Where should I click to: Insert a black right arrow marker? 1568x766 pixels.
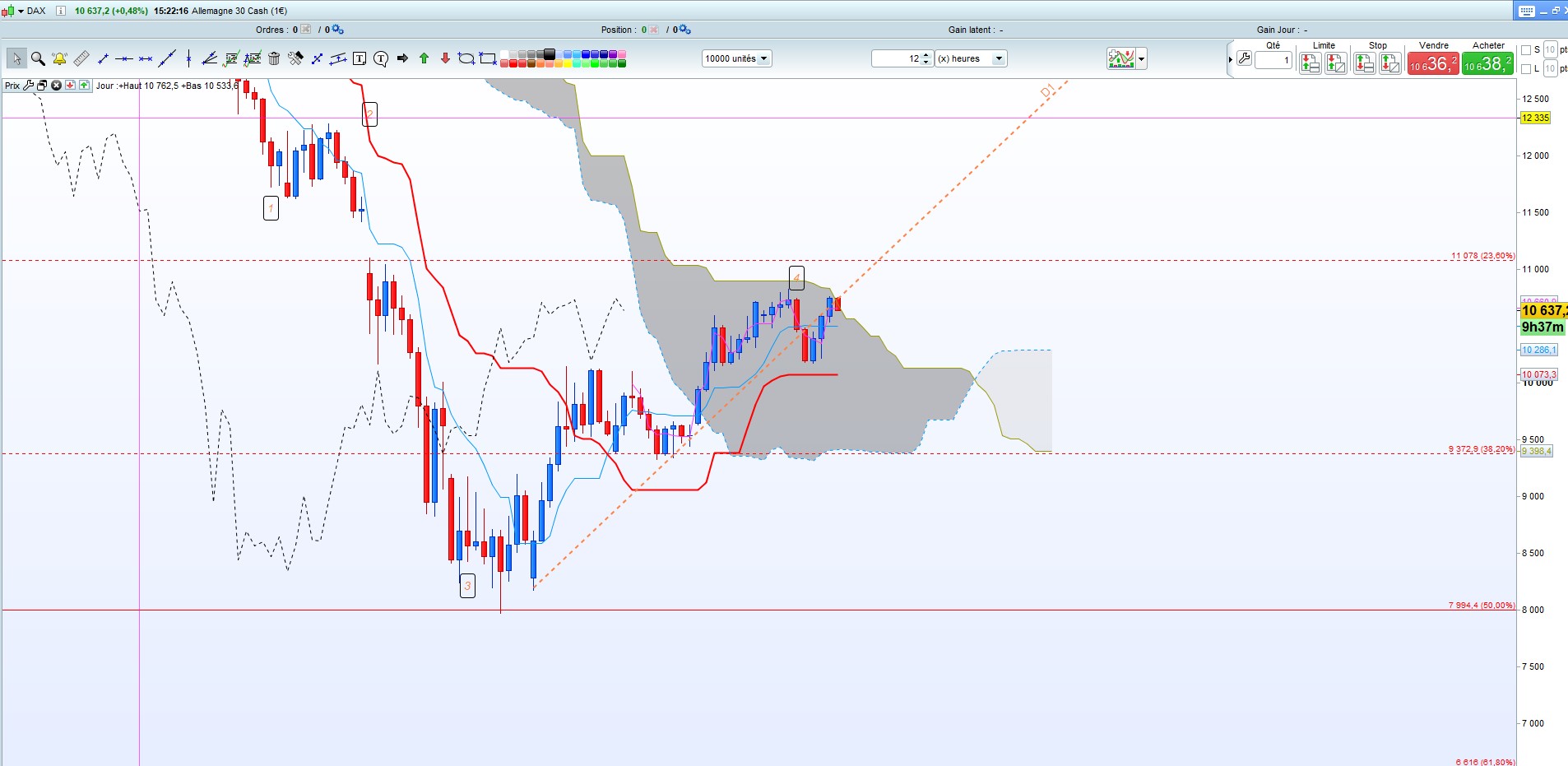(402, 58)
